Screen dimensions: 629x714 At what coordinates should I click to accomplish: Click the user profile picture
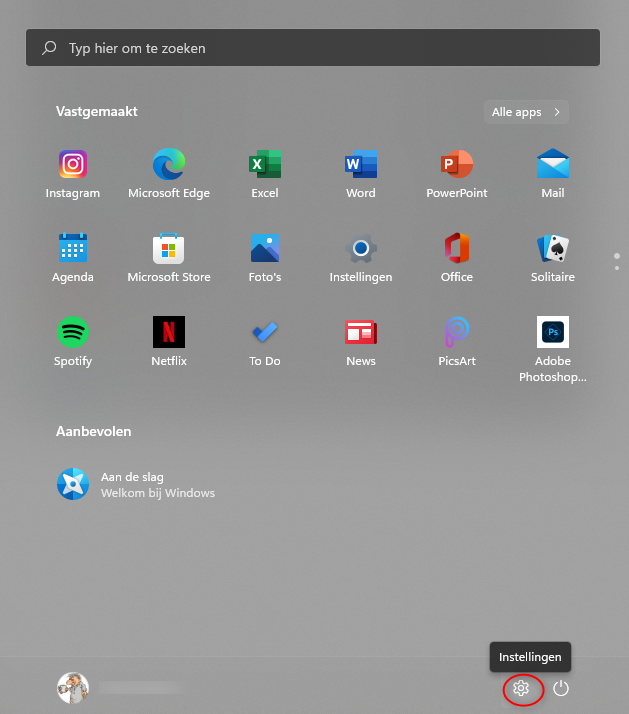(73, 688)
